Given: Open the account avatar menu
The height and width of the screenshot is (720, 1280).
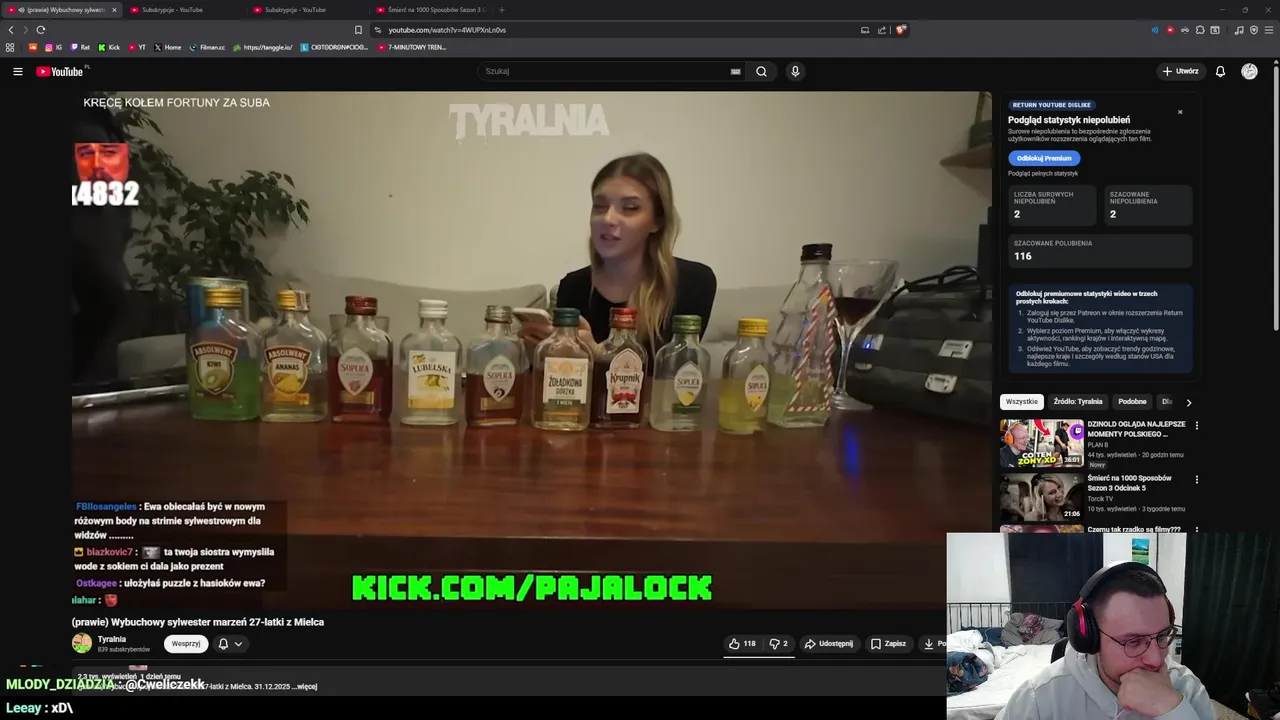Looking at the screenshot, I should [x=1249, y=71].
